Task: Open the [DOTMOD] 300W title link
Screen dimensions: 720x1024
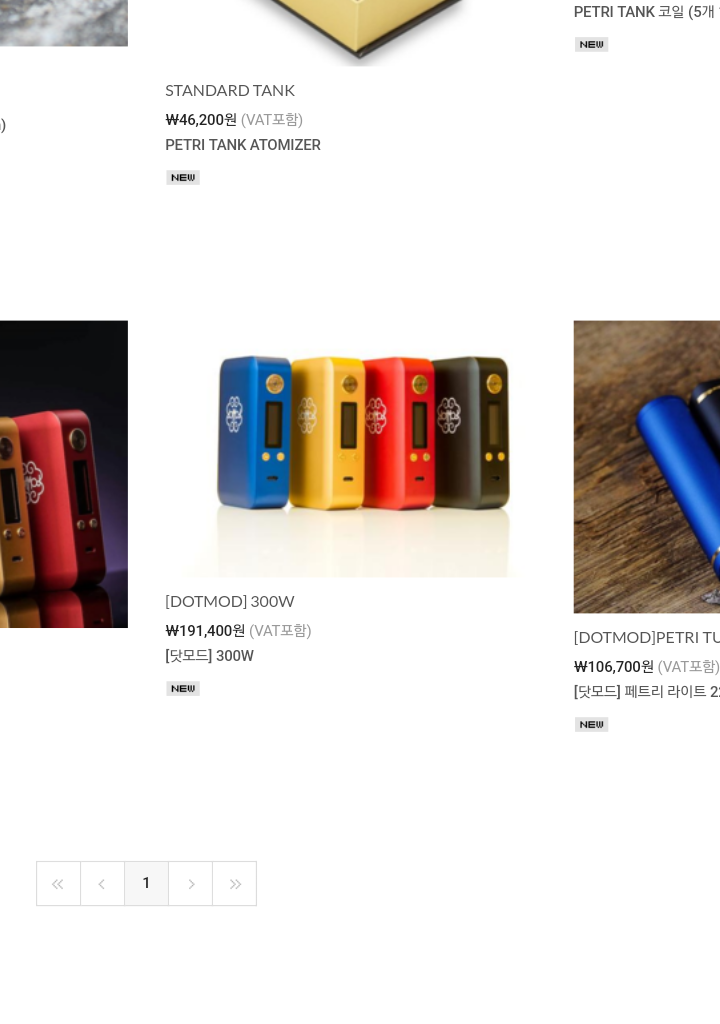Action: pos(230,601)
